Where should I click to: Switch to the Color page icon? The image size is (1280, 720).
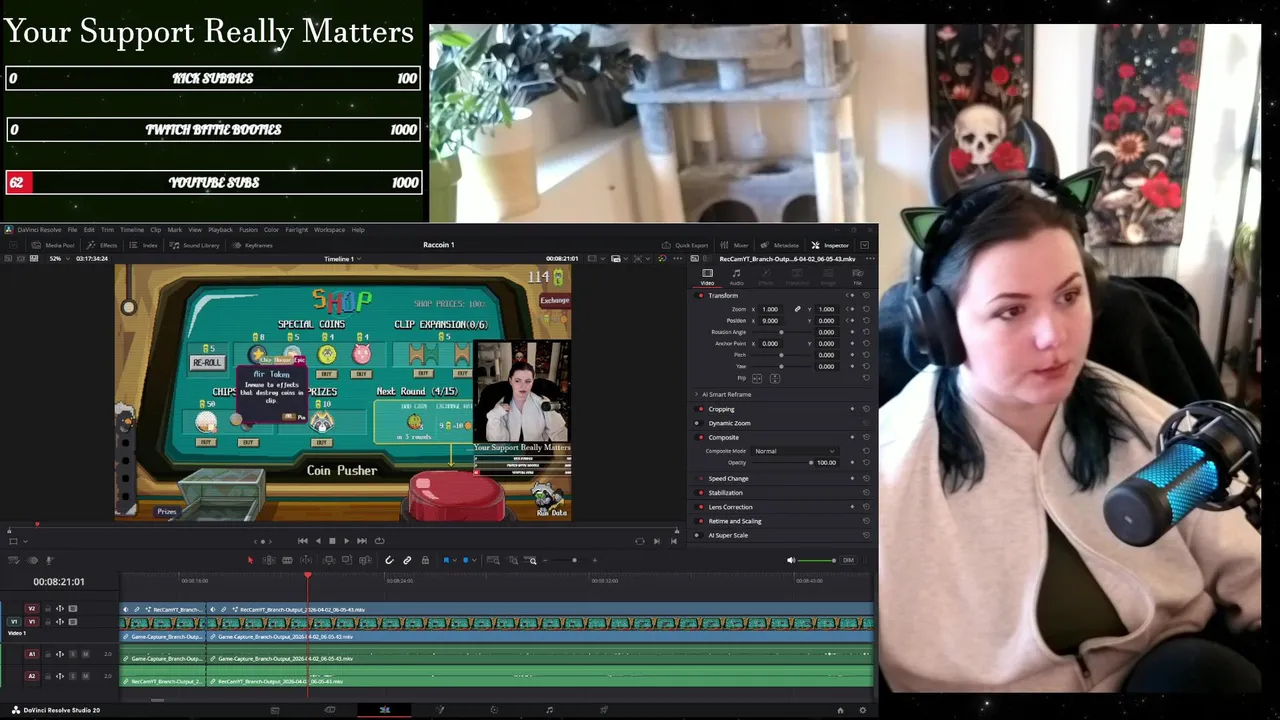(494, 710)
